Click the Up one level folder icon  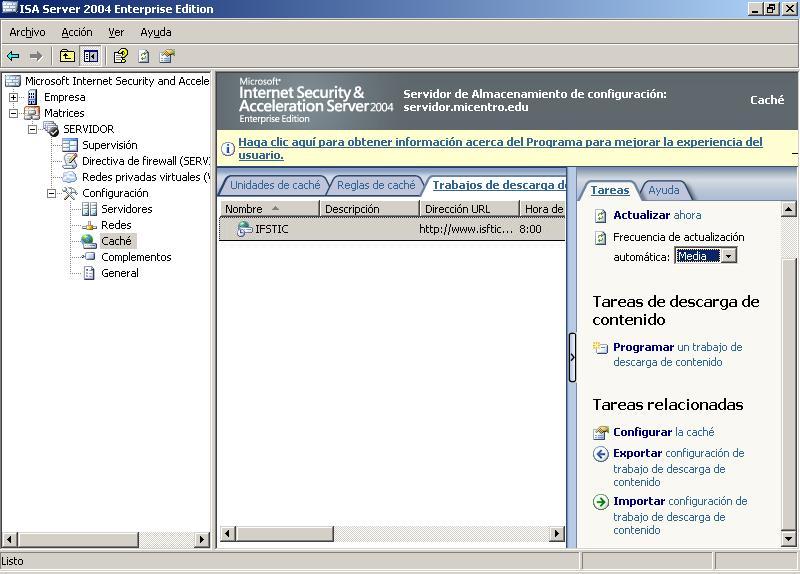[67, 57]
